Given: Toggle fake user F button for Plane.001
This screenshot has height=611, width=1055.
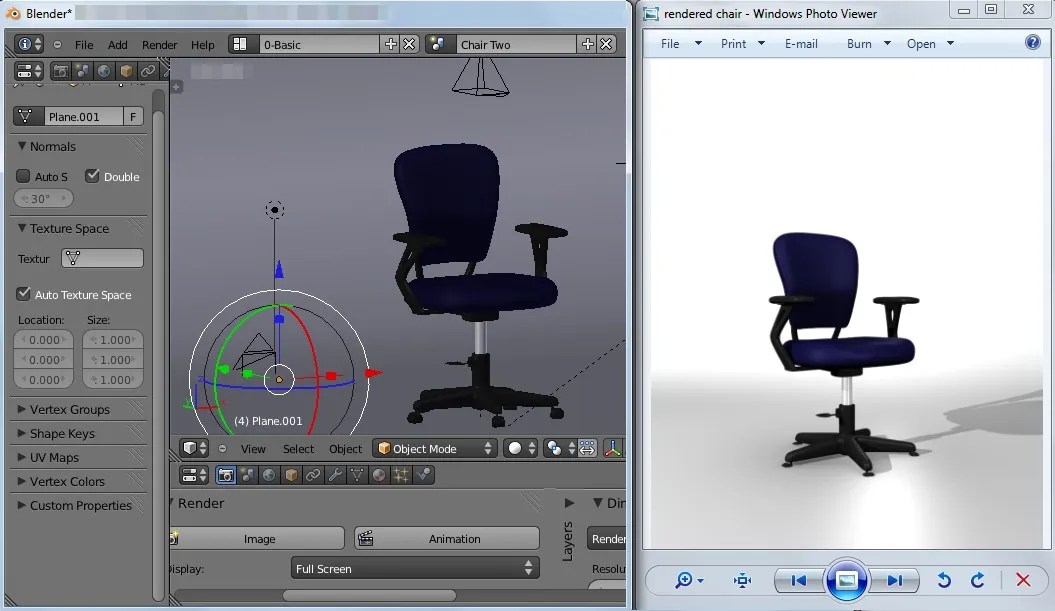Looking at the screenshot, I should [133, 116].
